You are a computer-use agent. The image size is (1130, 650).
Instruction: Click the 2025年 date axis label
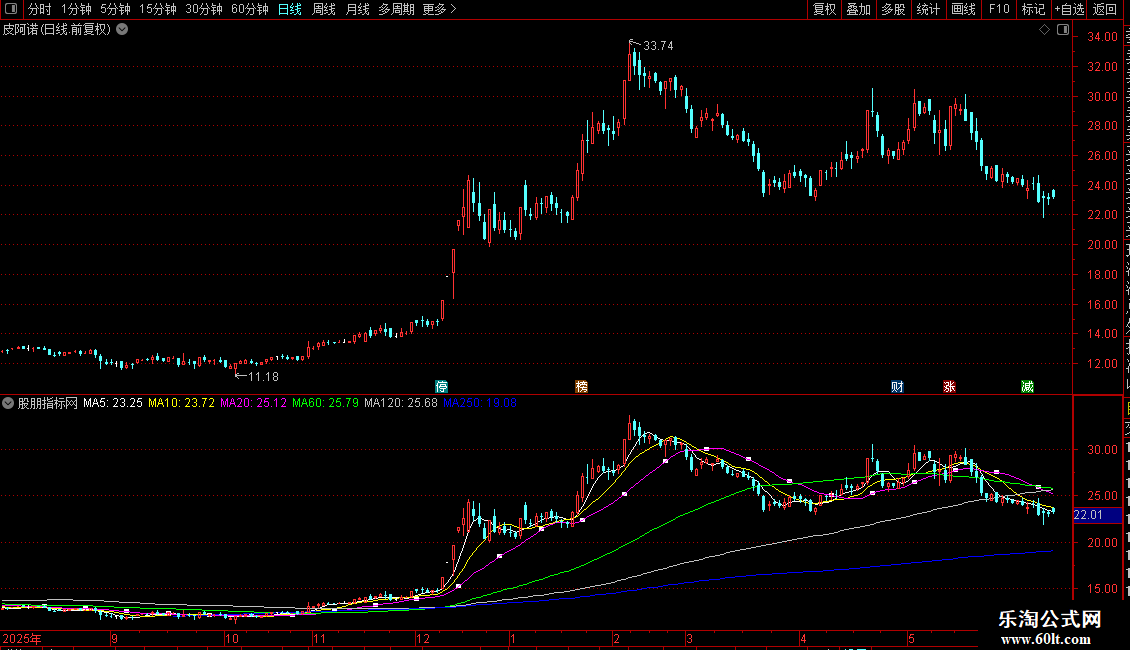[22, 638]
